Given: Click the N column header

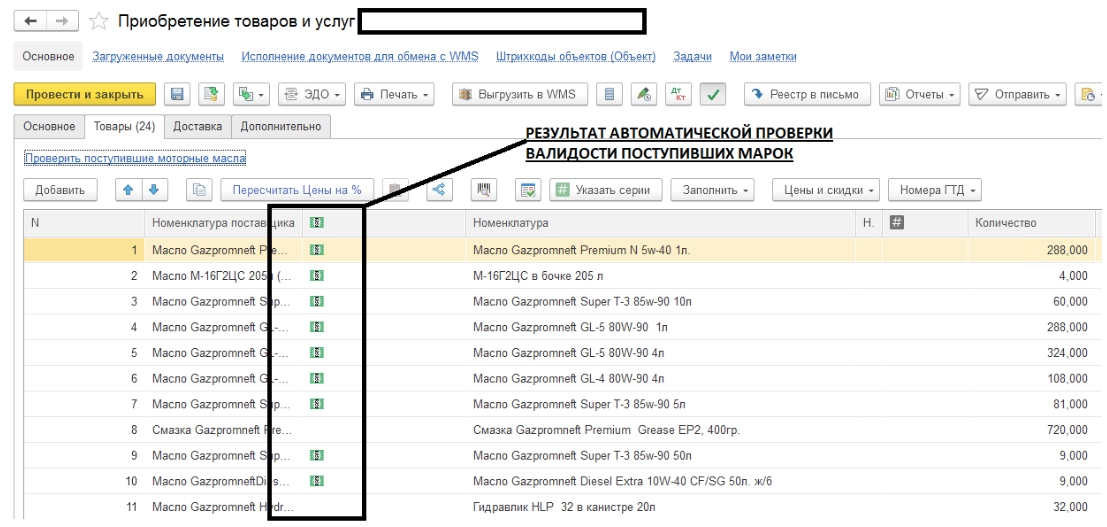Looking at the screenshot, I should pyautogui.click(x=84, y=223).
